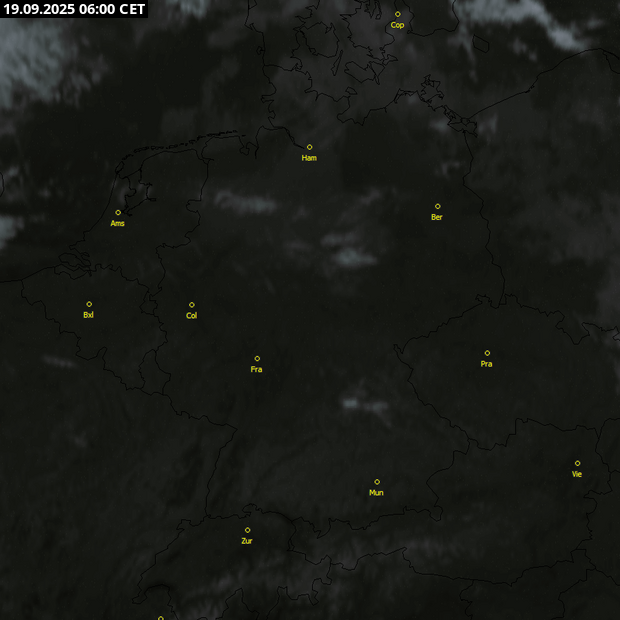Select the 'Ams' city label text
The height and width of the screenshot is (620, 620).
[x=117, y=224]
